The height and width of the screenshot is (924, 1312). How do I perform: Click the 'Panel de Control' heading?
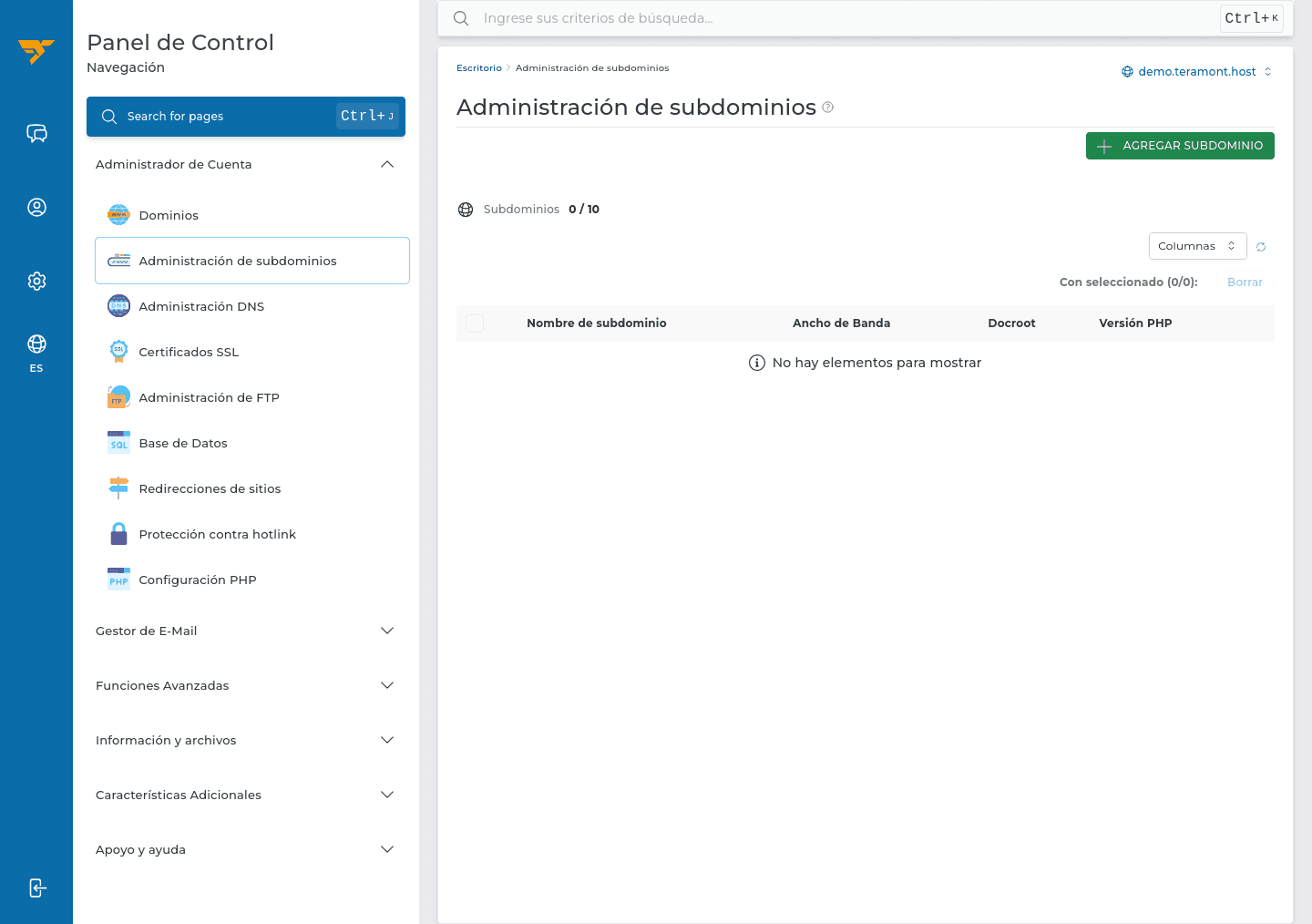click(x=180, y=43)
